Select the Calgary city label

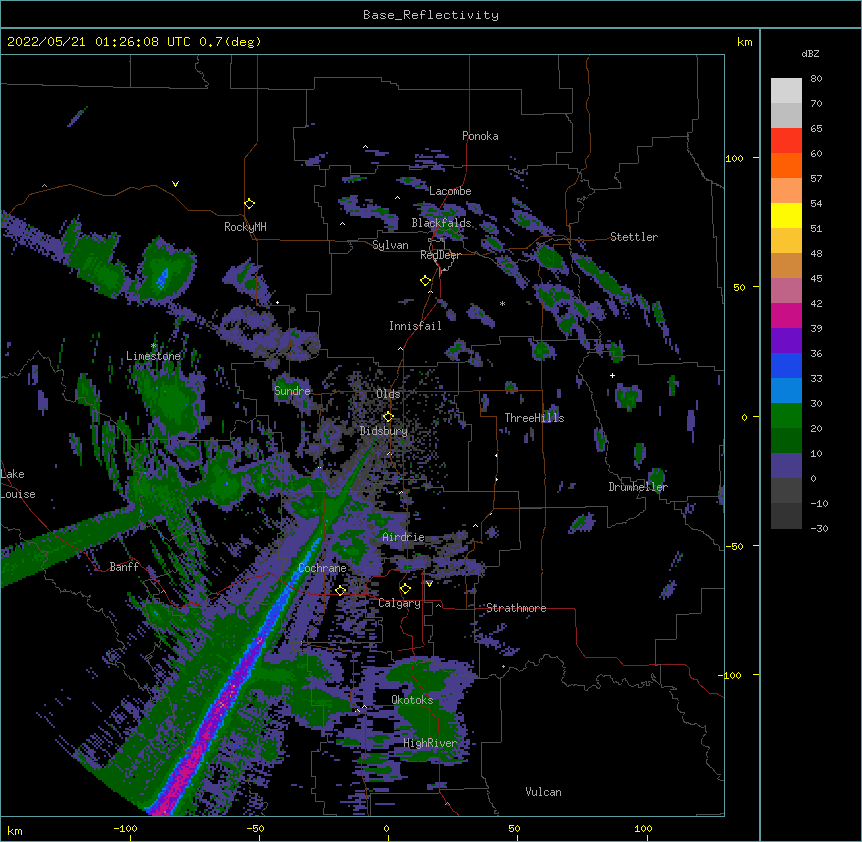tap(399, 603)
